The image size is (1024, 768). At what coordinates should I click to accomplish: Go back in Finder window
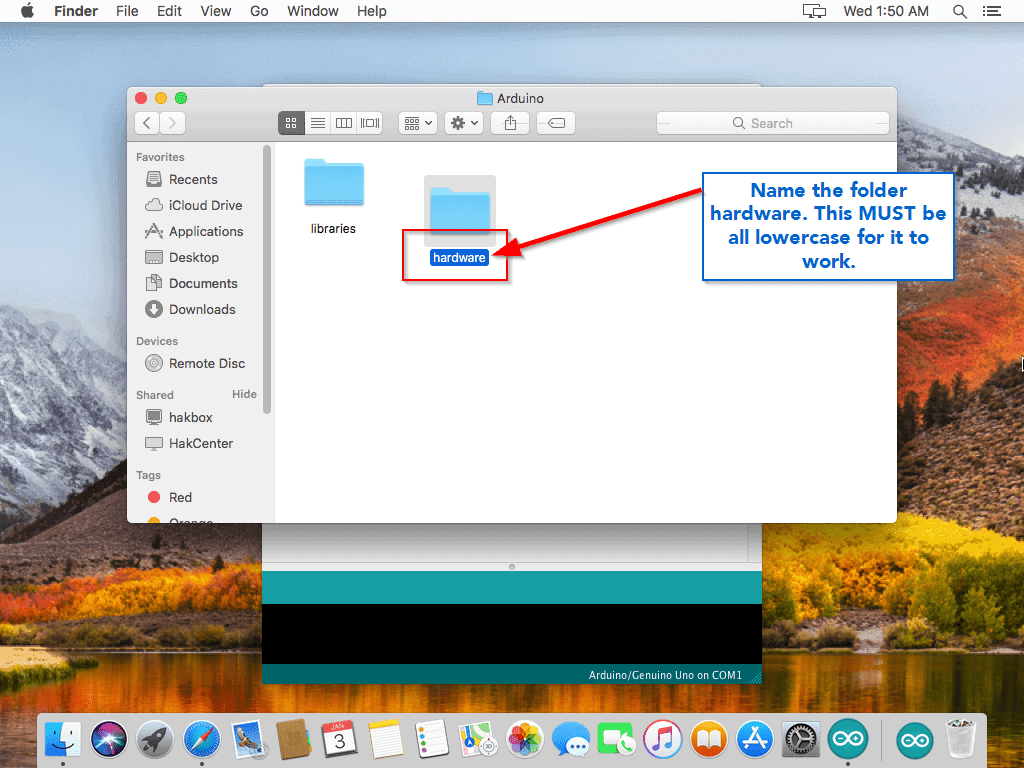[148, 123]
